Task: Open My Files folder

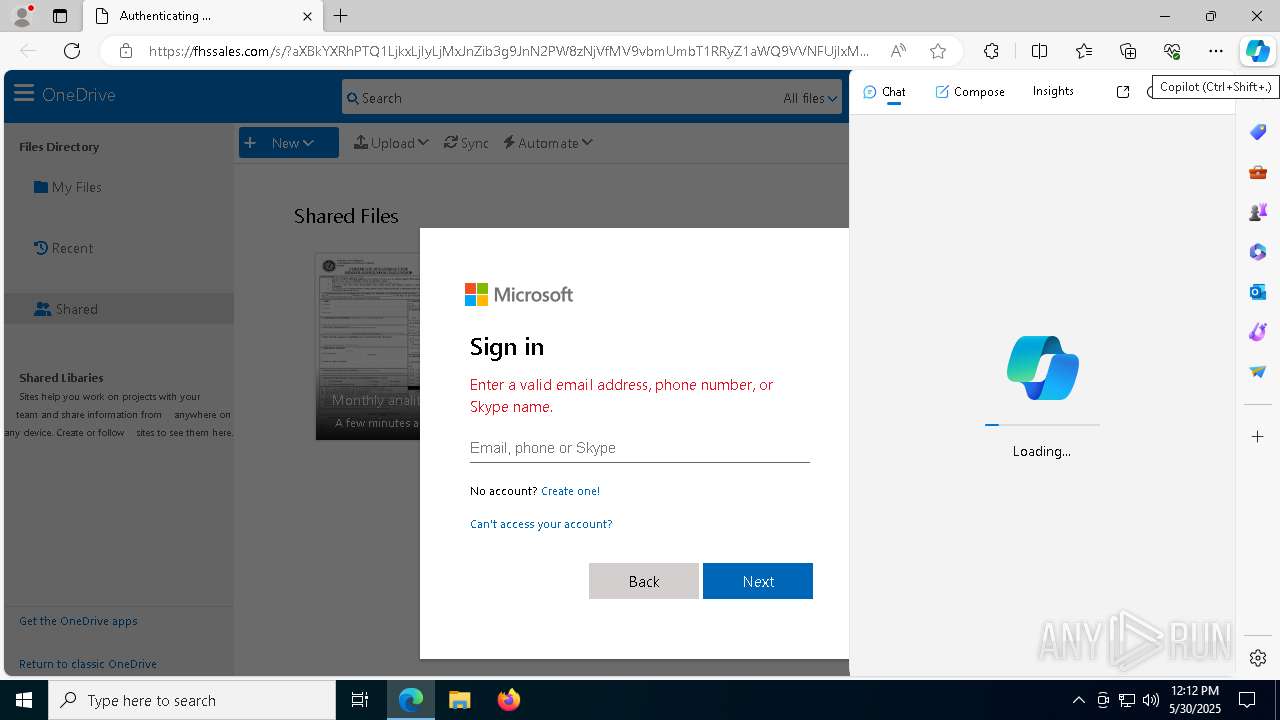Action: pyautogui.click(x=68, y=187)
